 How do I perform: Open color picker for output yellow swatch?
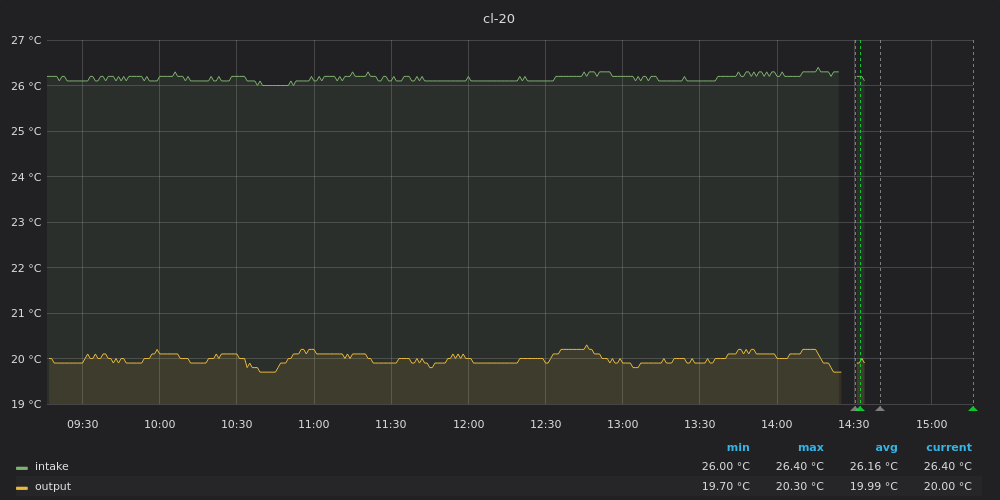[22, 487]
